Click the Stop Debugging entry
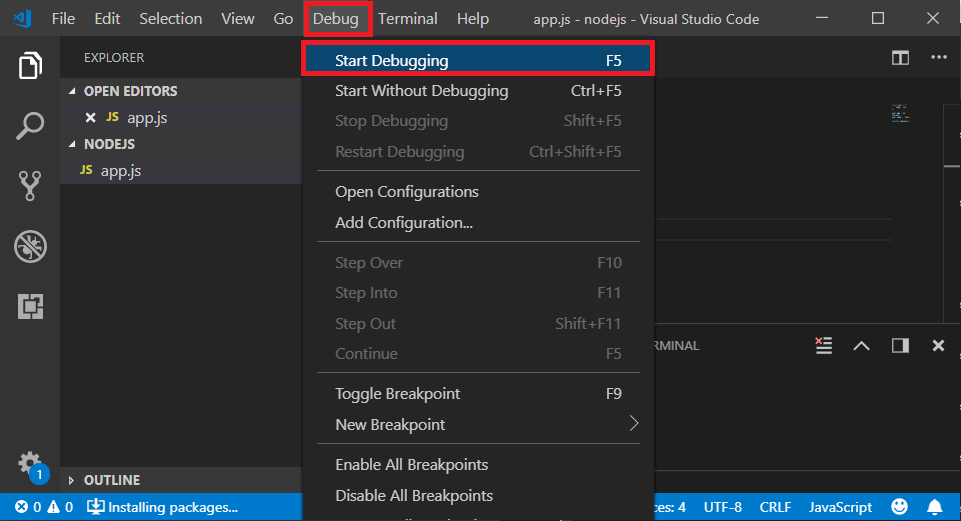 478,121
